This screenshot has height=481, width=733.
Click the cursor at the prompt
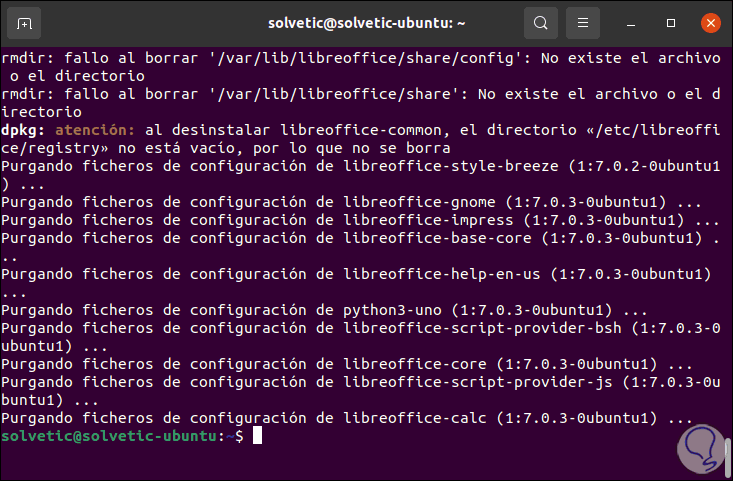coord(257,436)
